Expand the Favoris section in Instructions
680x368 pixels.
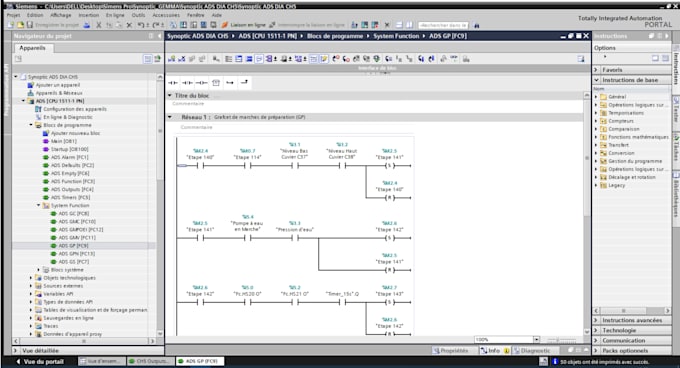pos(596,70)
